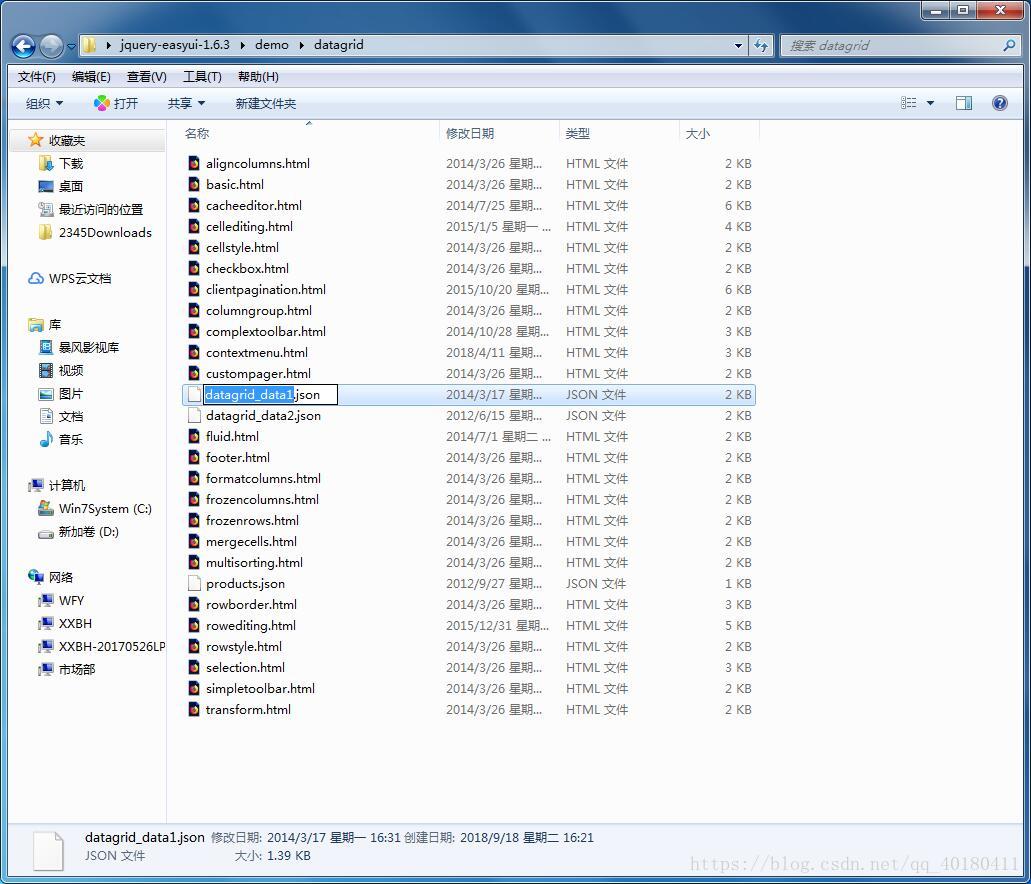
Task: Sort by the 大小 column header
Action: coord(698,134)
